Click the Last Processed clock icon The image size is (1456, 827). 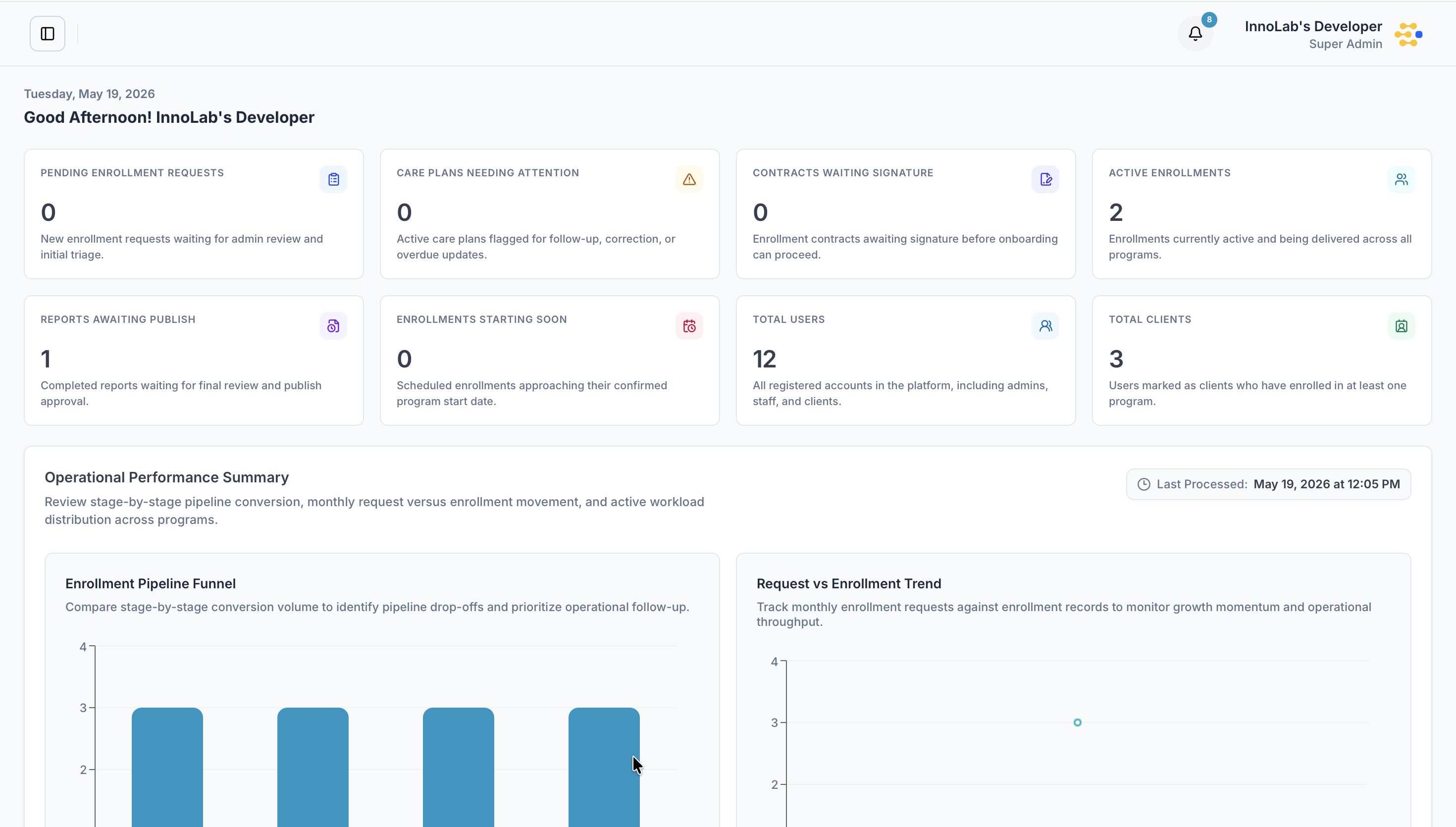[x=1144, y=484]
